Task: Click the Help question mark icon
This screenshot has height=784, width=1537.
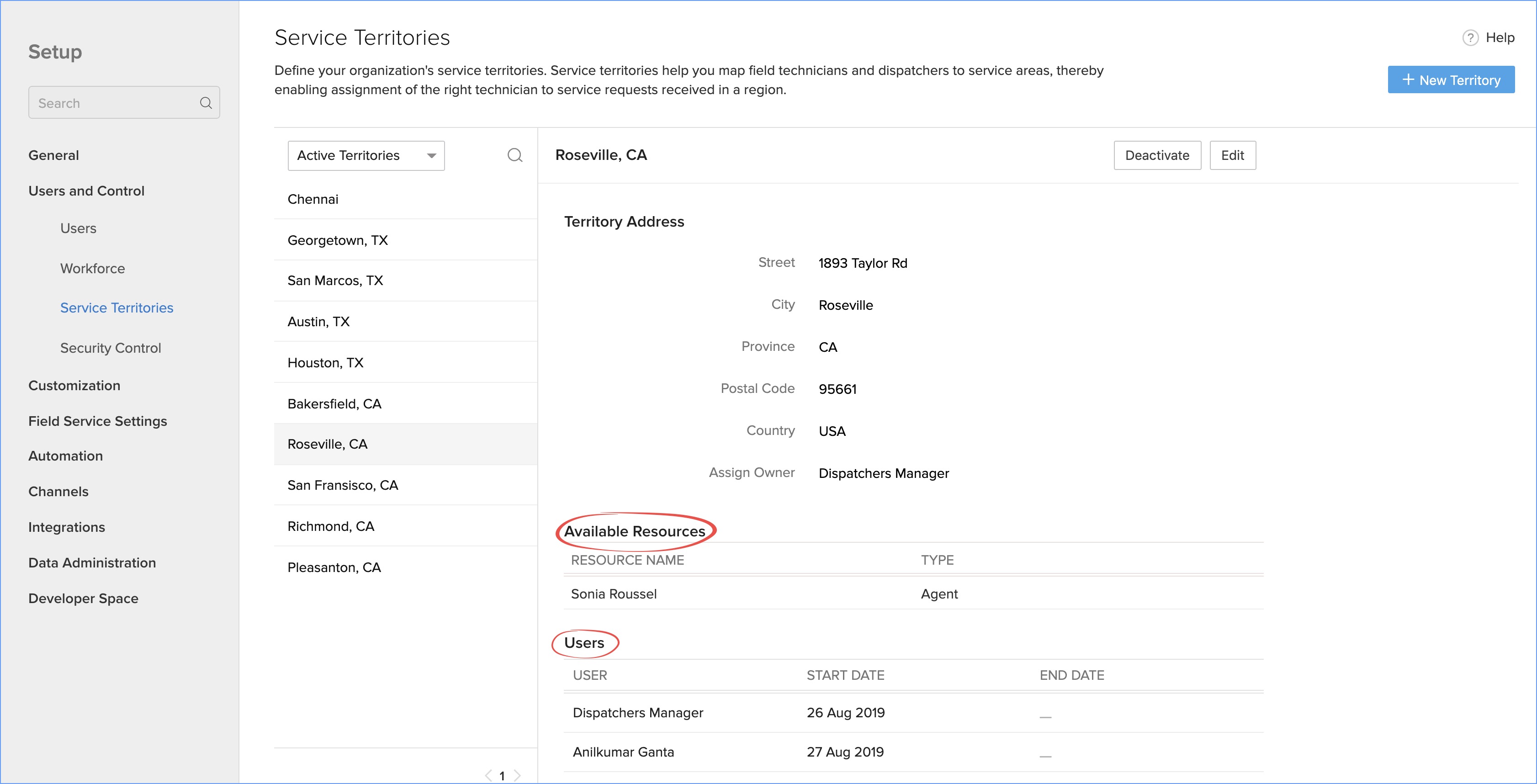Action: tap(1470, 38)
